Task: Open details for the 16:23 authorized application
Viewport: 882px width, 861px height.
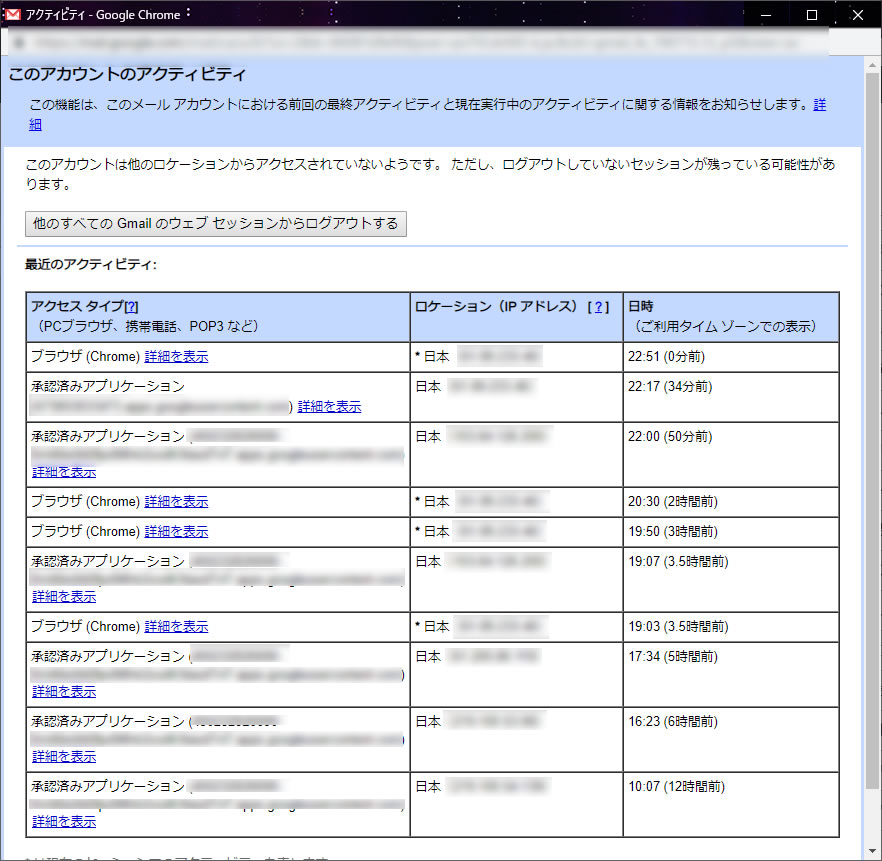Action: point(64,757)
